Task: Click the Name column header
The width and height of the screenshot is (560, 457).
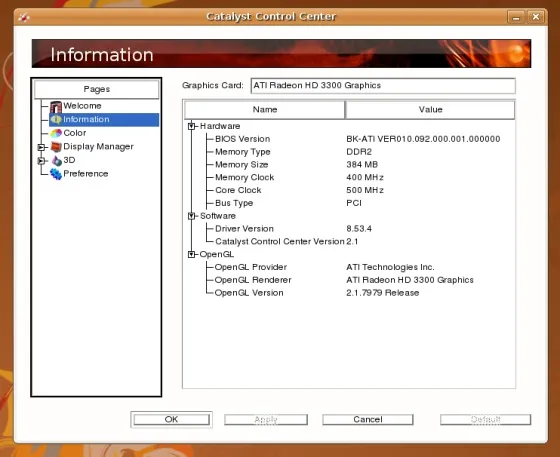Action: [x=265, y=110]
